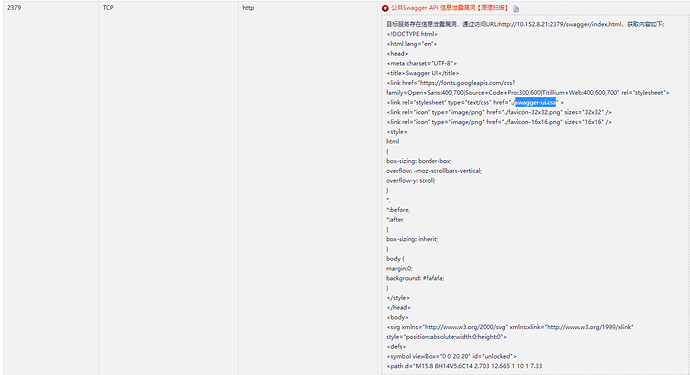This screenshot has width=690, height=375.
Task: Click the *:before, selector line
Action: [398, 210]
